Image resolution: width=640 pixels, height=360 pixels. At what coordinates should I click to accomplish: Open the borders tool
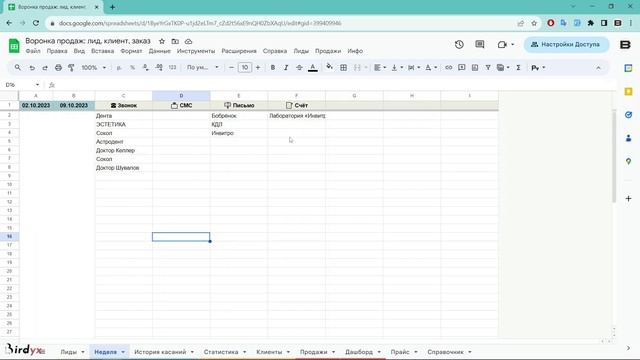click(344, 67)
